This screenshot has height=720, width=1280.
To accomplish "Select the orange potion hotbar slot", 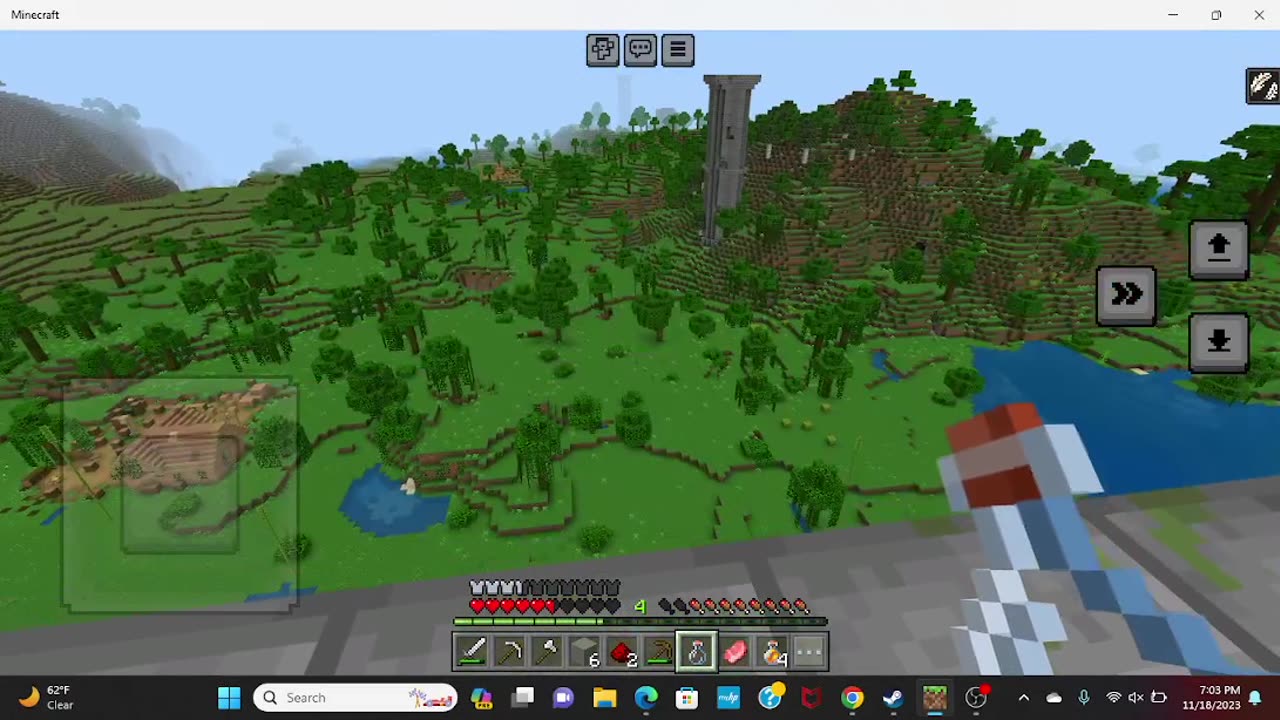I will pos(771,653).
